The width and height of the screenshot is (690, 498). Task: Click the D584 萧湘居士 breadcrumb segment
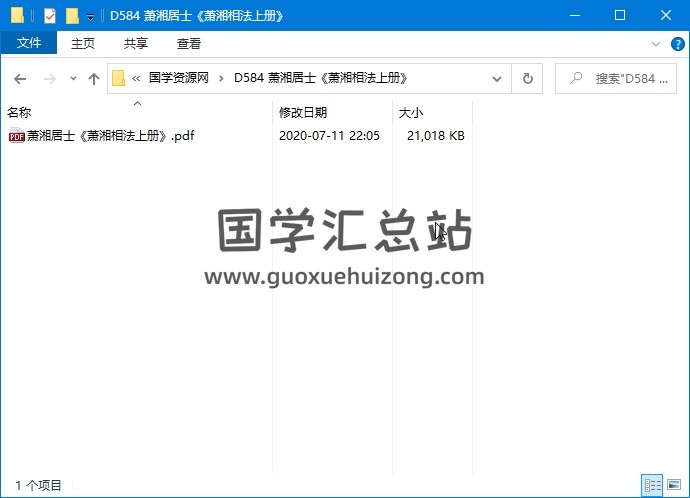pos(321,78)
